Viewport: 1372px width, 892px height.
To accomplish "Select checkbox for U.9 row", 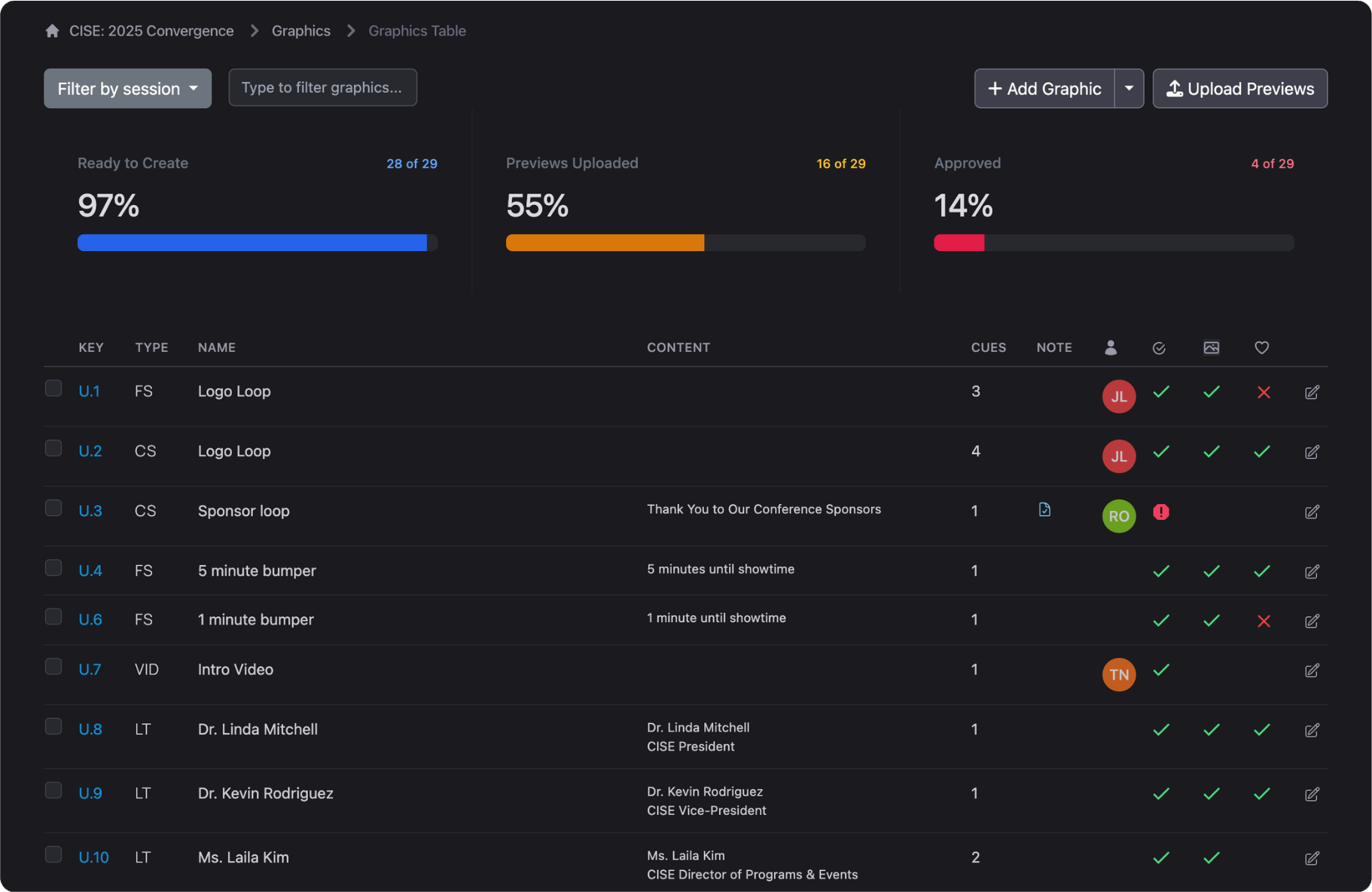I will (x=53, y=790).
